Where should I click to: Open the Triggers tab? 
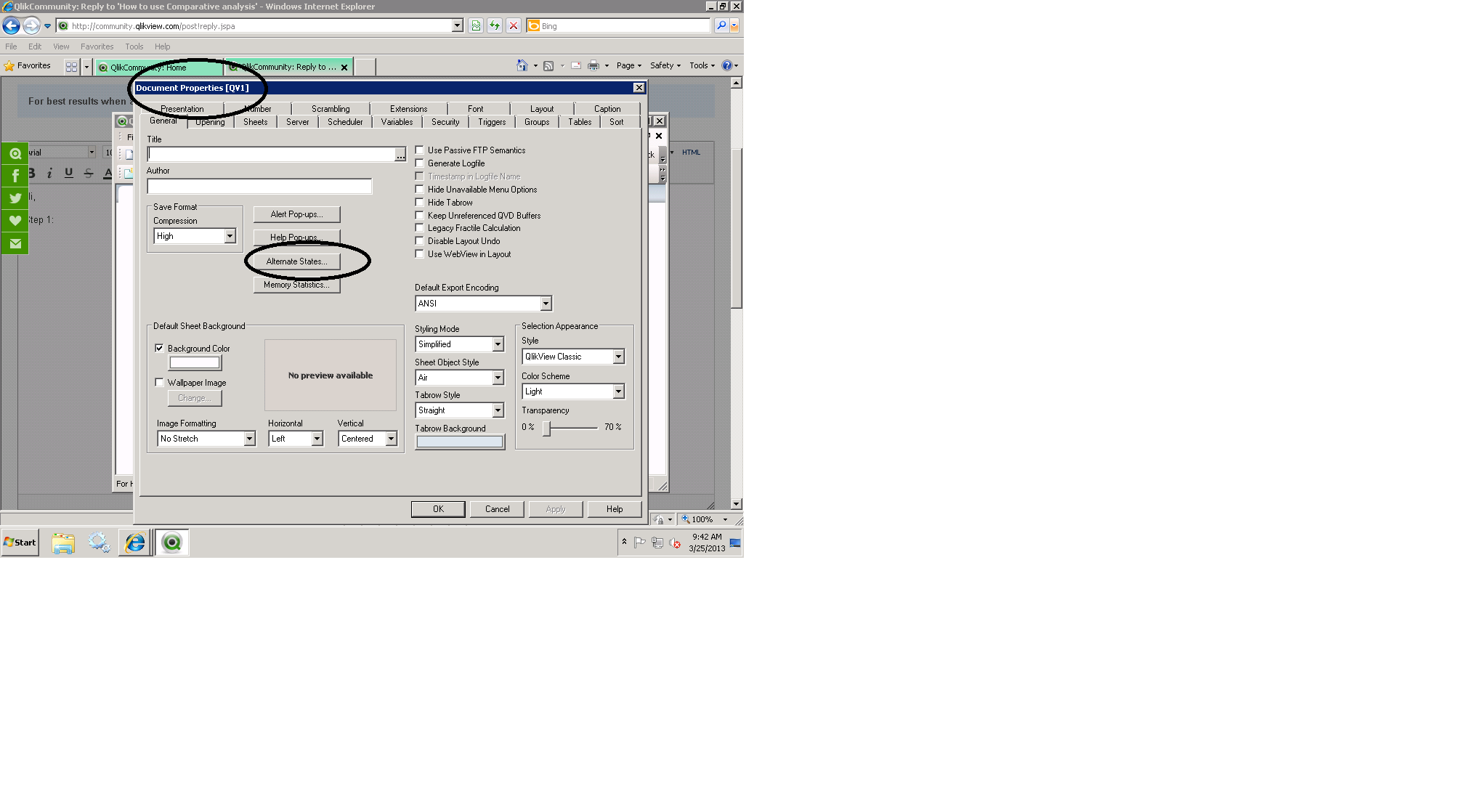tap(492, 122)
